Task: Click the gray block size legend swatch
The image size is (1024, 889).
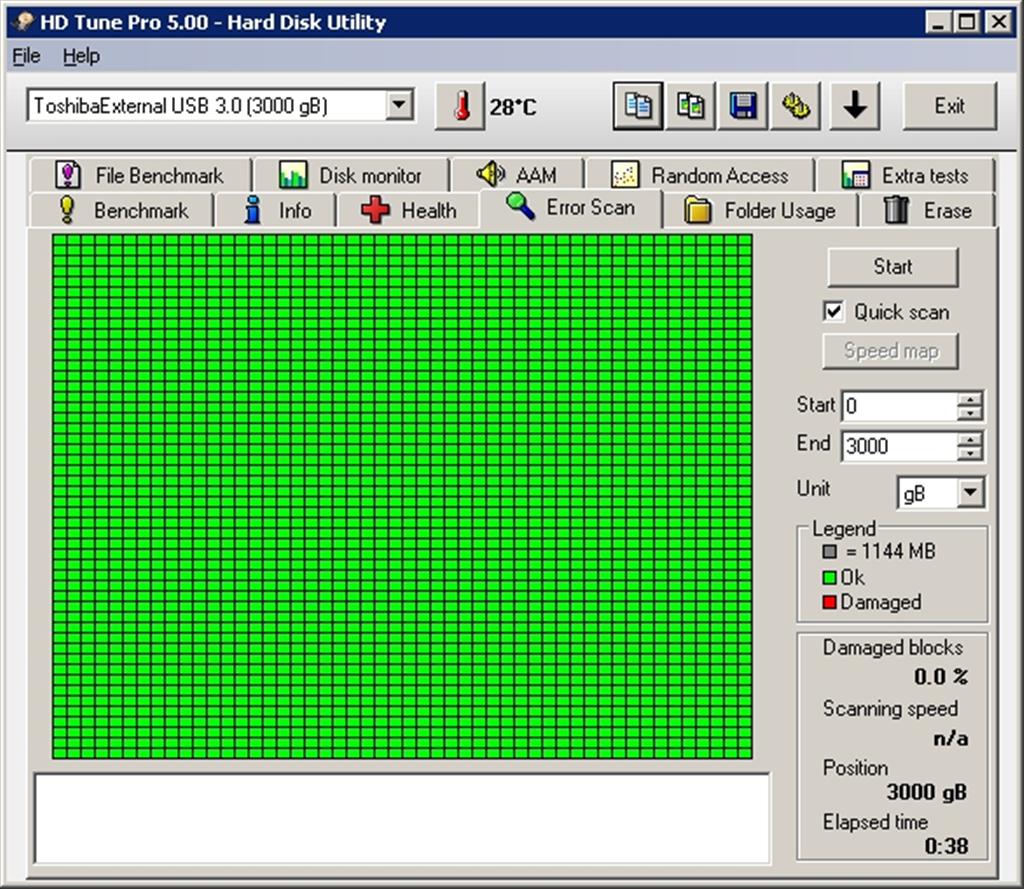Action: (x=829, y=551)
